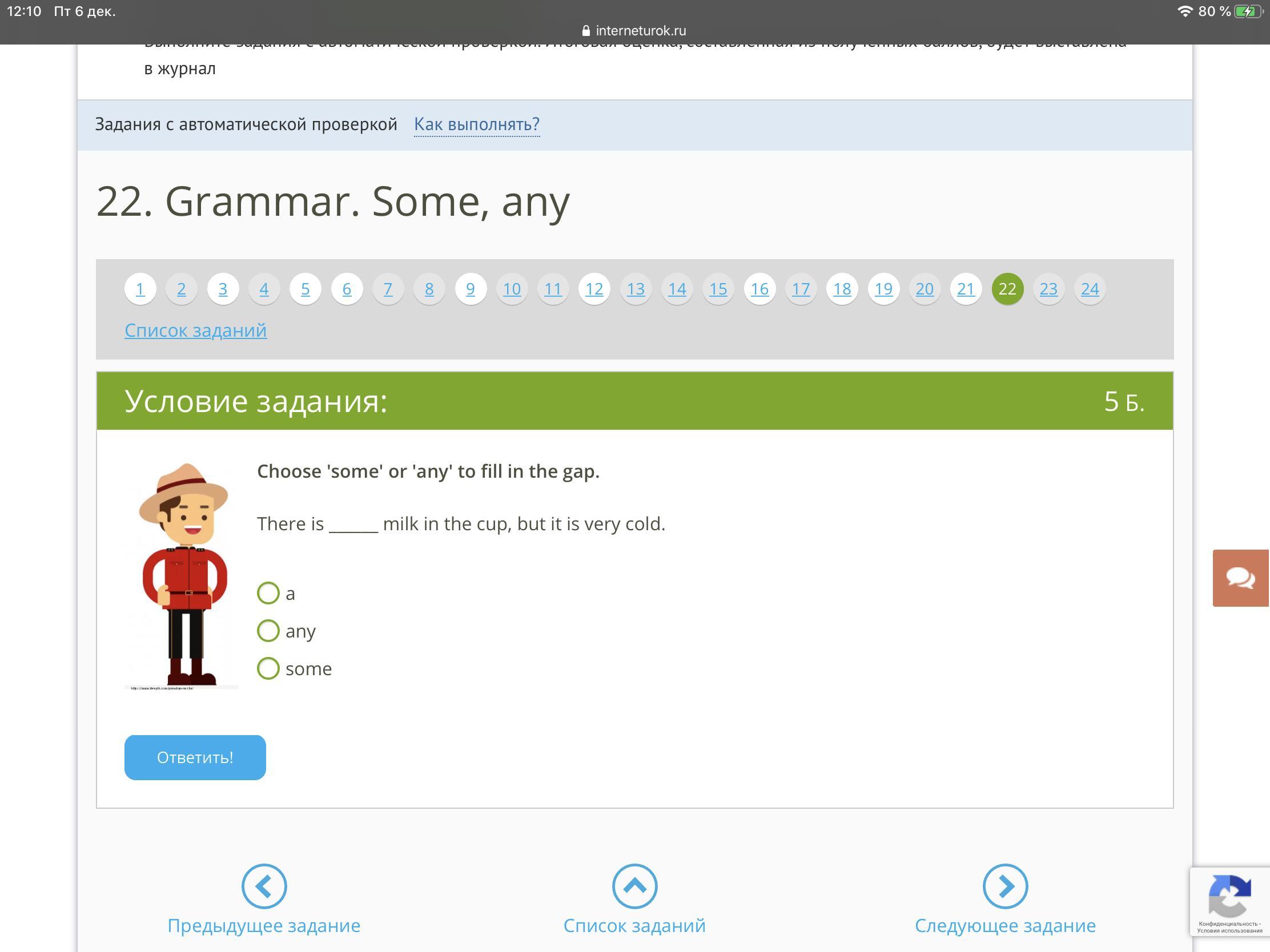
Task: Select the 'any' answer option
Action: (x=268, y=631)
